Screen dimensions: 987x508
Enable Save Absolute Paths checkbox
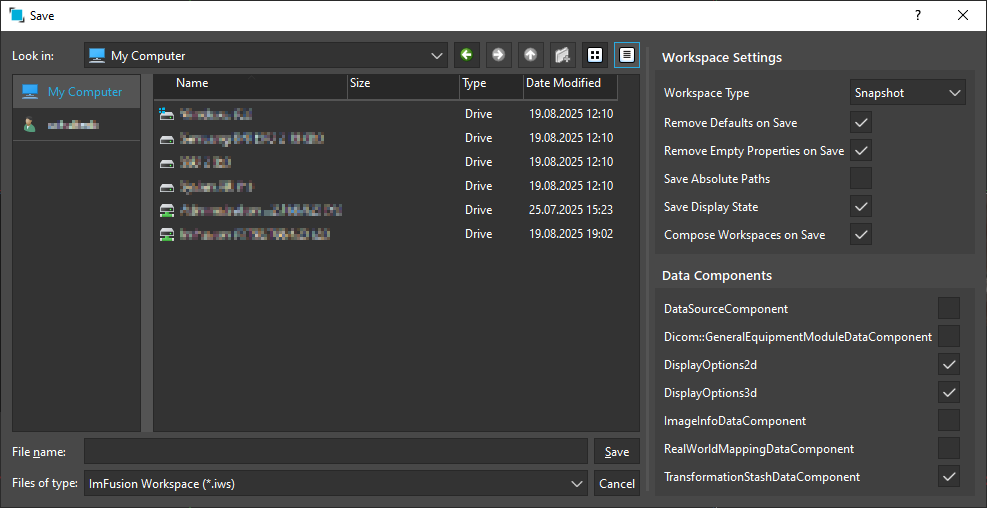pos(860,178)
